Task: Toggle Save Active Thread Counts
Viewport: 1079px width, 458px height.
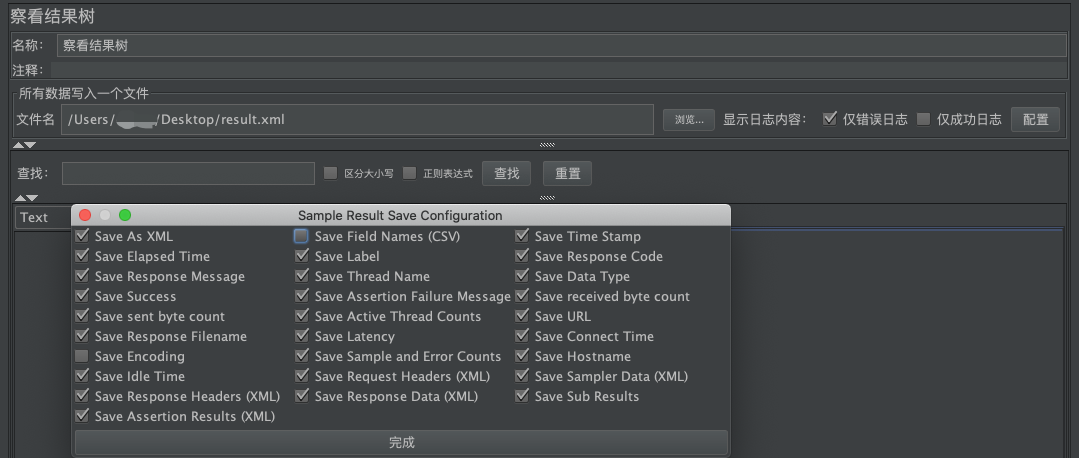Action: point(301,316)
